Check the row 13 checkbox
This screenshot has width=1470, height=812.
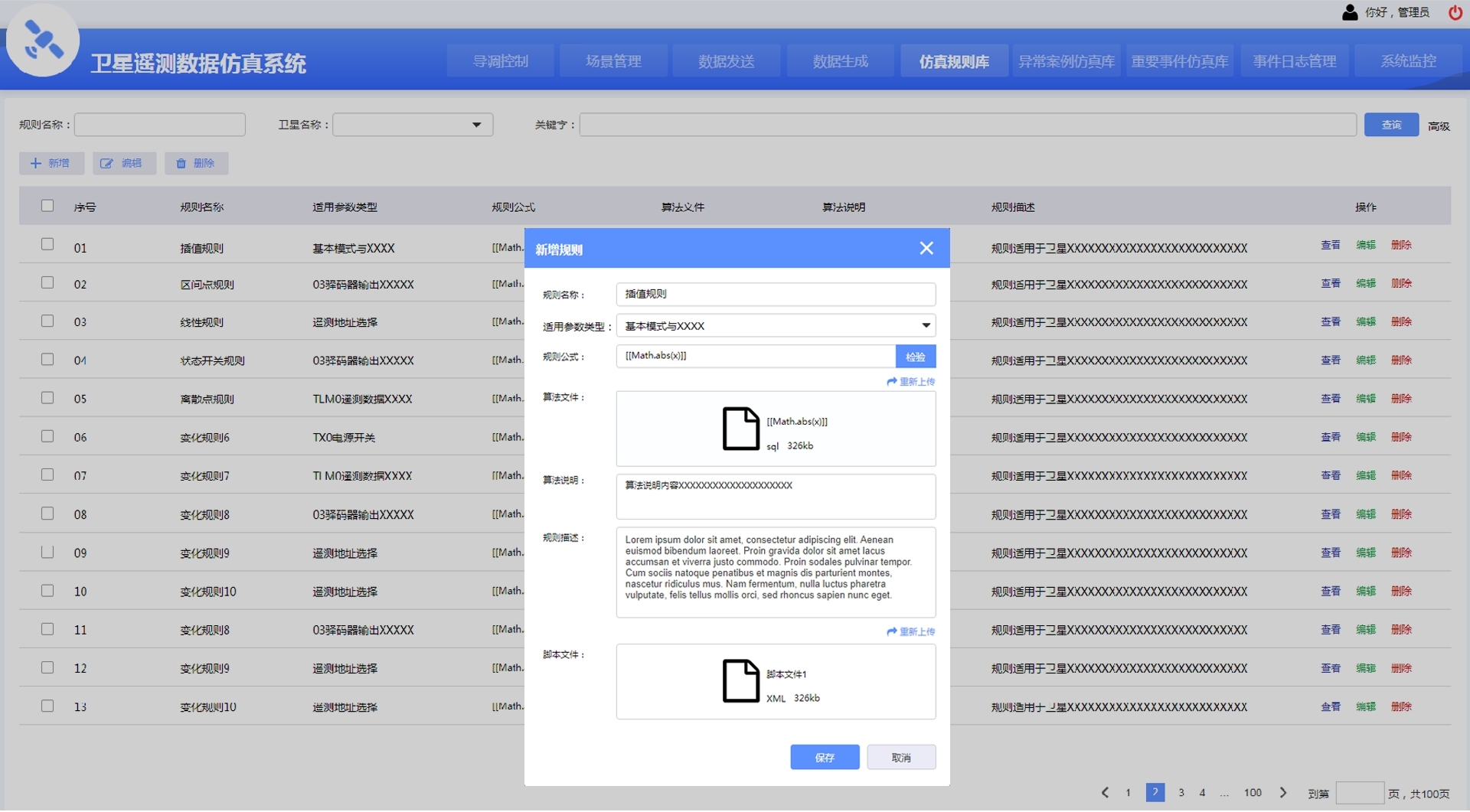pyautogui.click(x=47, y=706)
